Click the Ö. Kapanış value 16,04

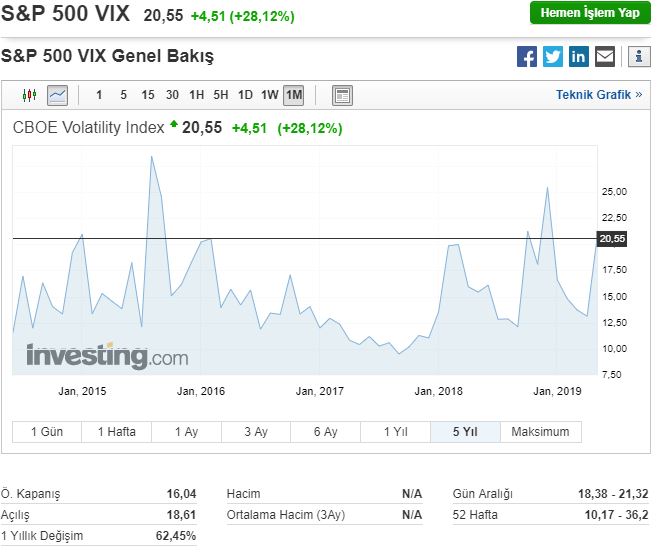coord(181,494)
